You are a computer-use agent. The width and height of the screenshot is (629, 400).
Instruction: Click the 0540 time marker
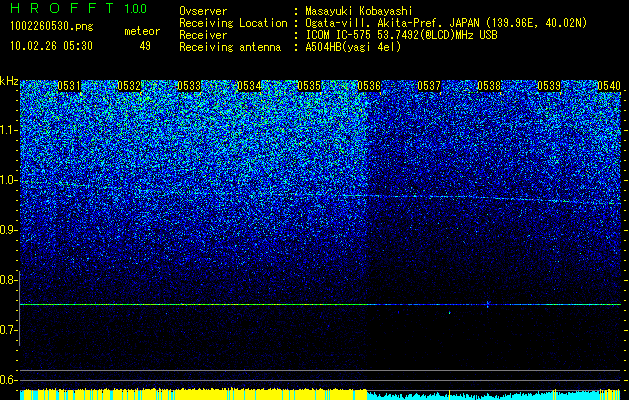point(609,86)
